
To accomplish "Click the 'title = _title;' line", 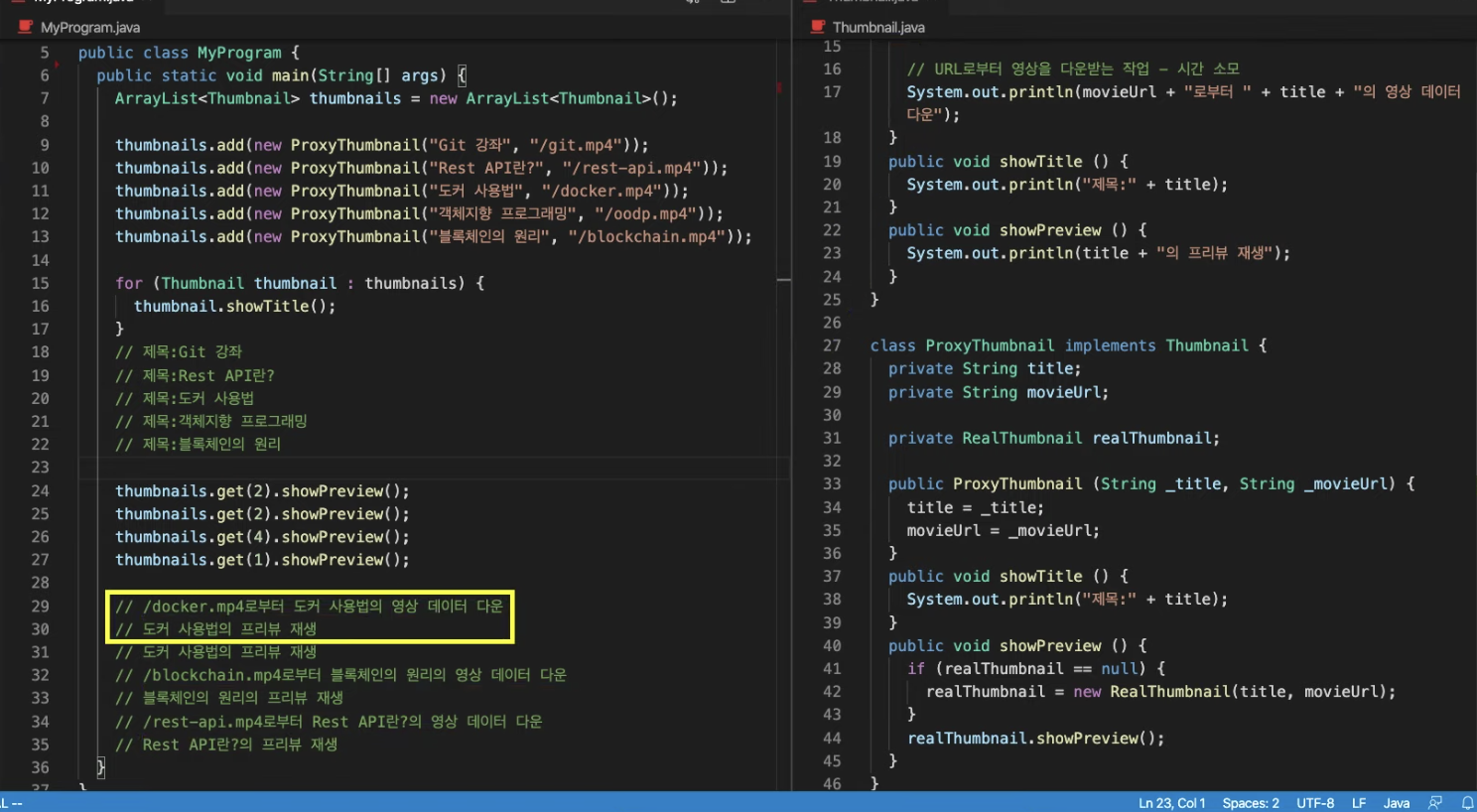I will point(976,507).
